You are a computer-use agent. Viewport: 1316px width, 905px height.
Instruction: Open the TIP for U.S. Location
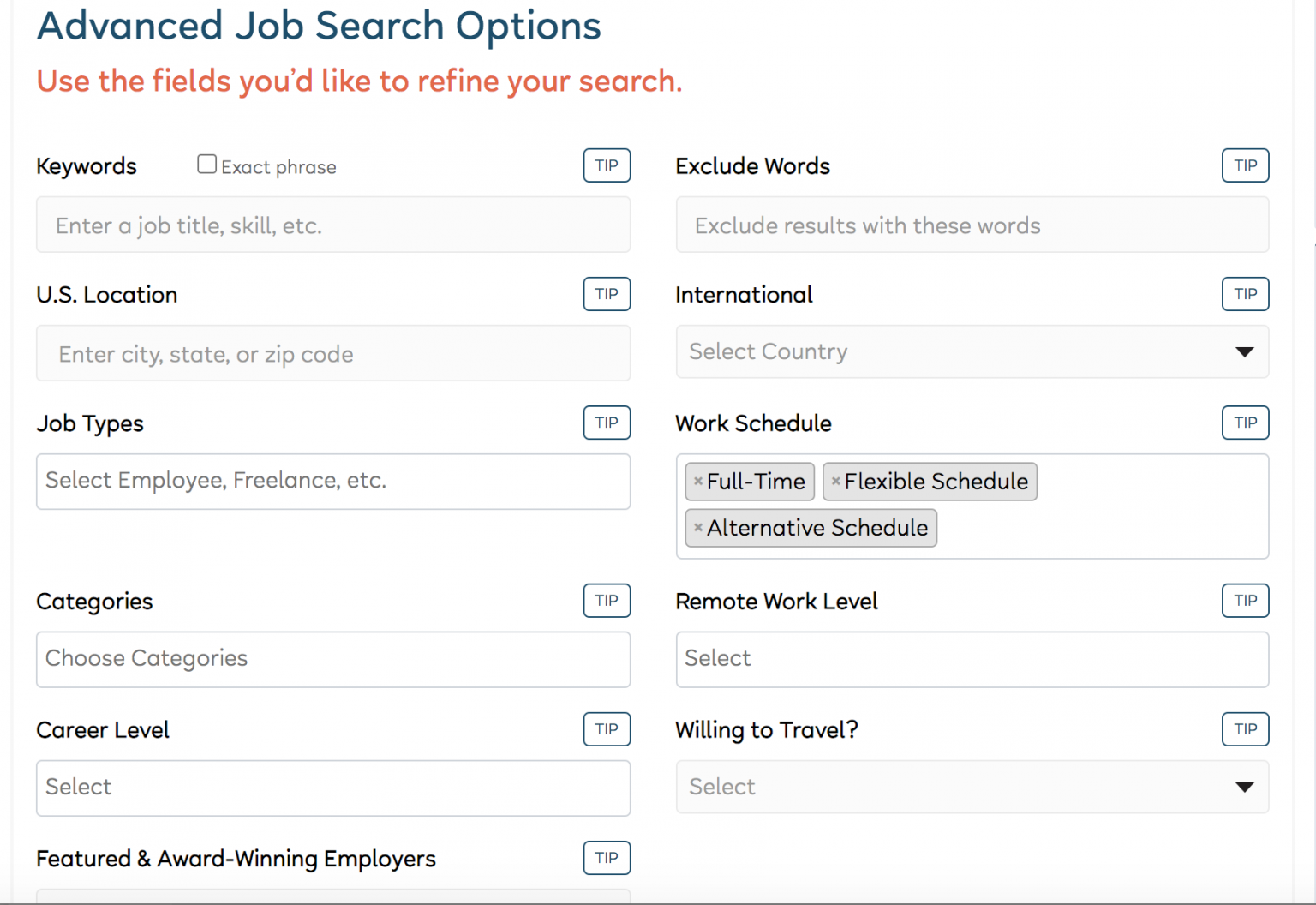[x=607, y=294]
